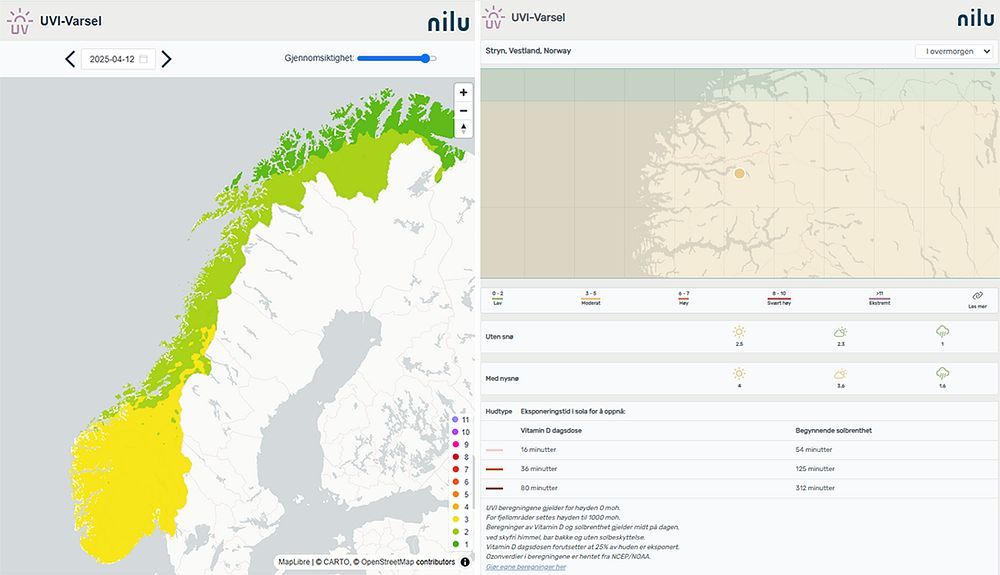Click legend dot for UV index 4
Screen dimensions: 1000x575
click(455, 507)
